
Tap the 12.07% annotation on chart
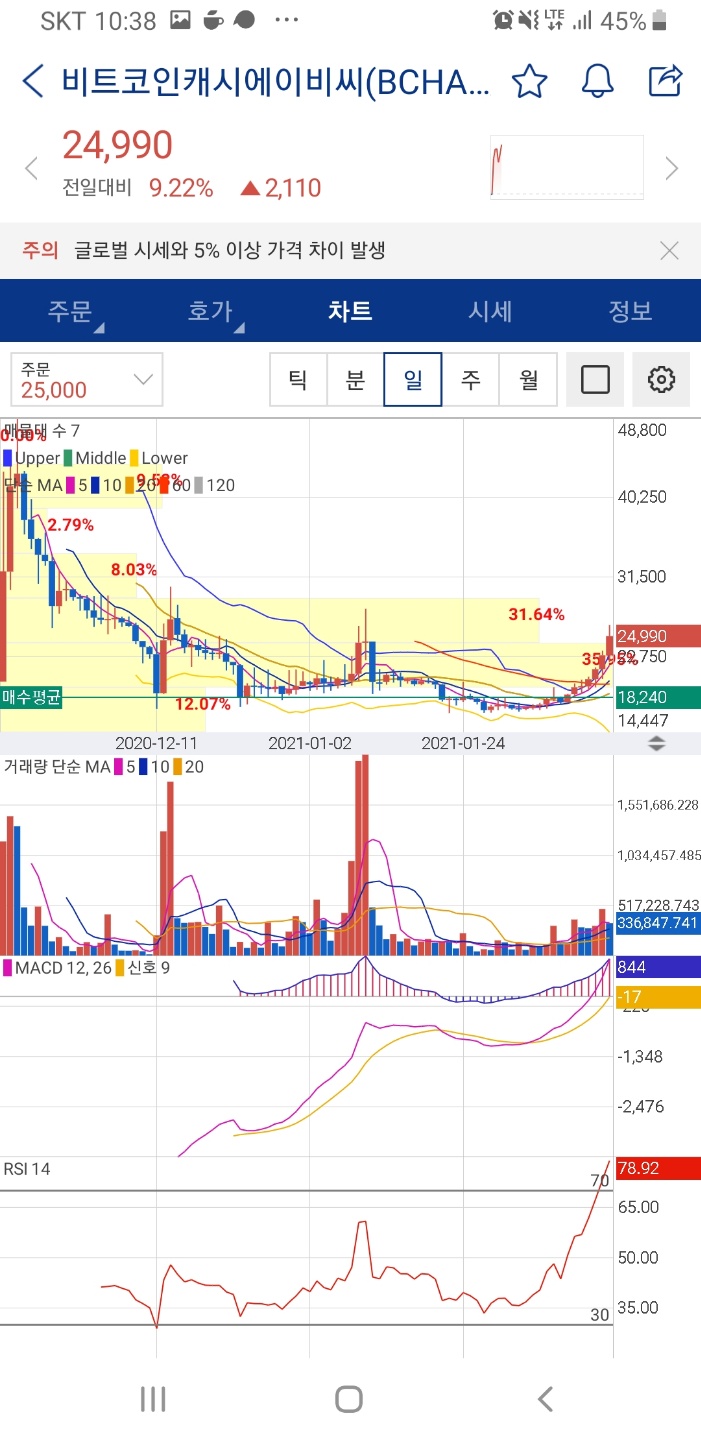202,704
